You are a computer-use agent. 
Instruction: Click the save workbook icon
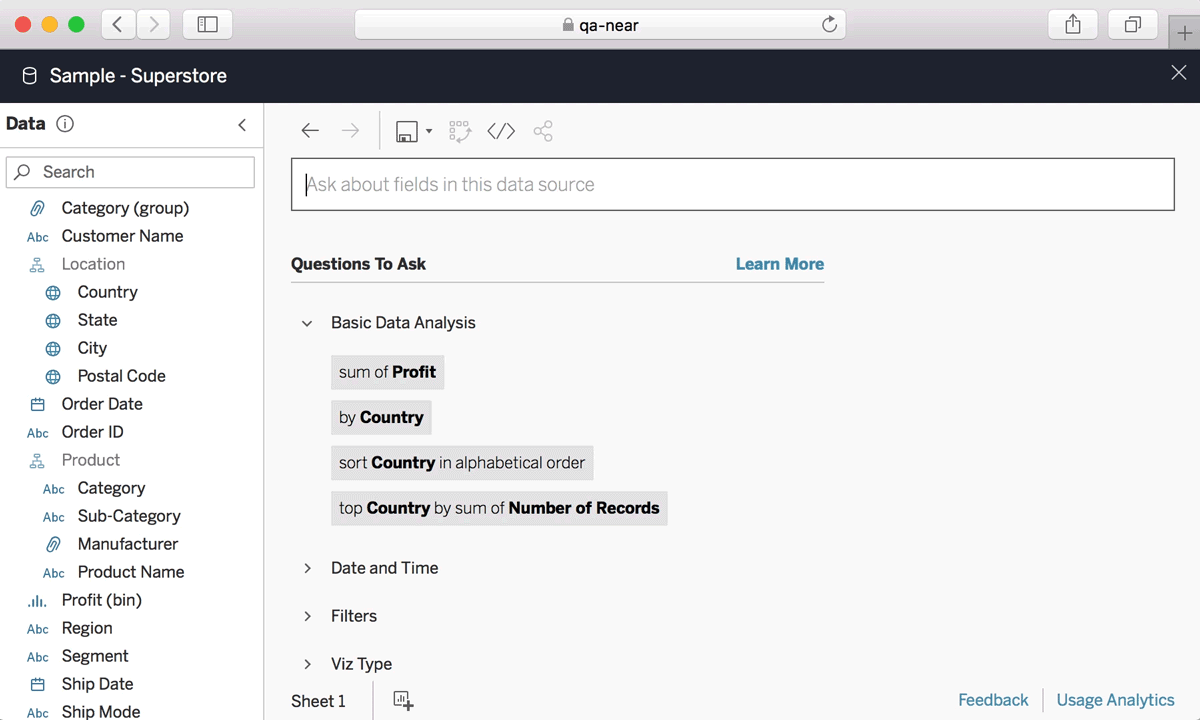[407, 130]
